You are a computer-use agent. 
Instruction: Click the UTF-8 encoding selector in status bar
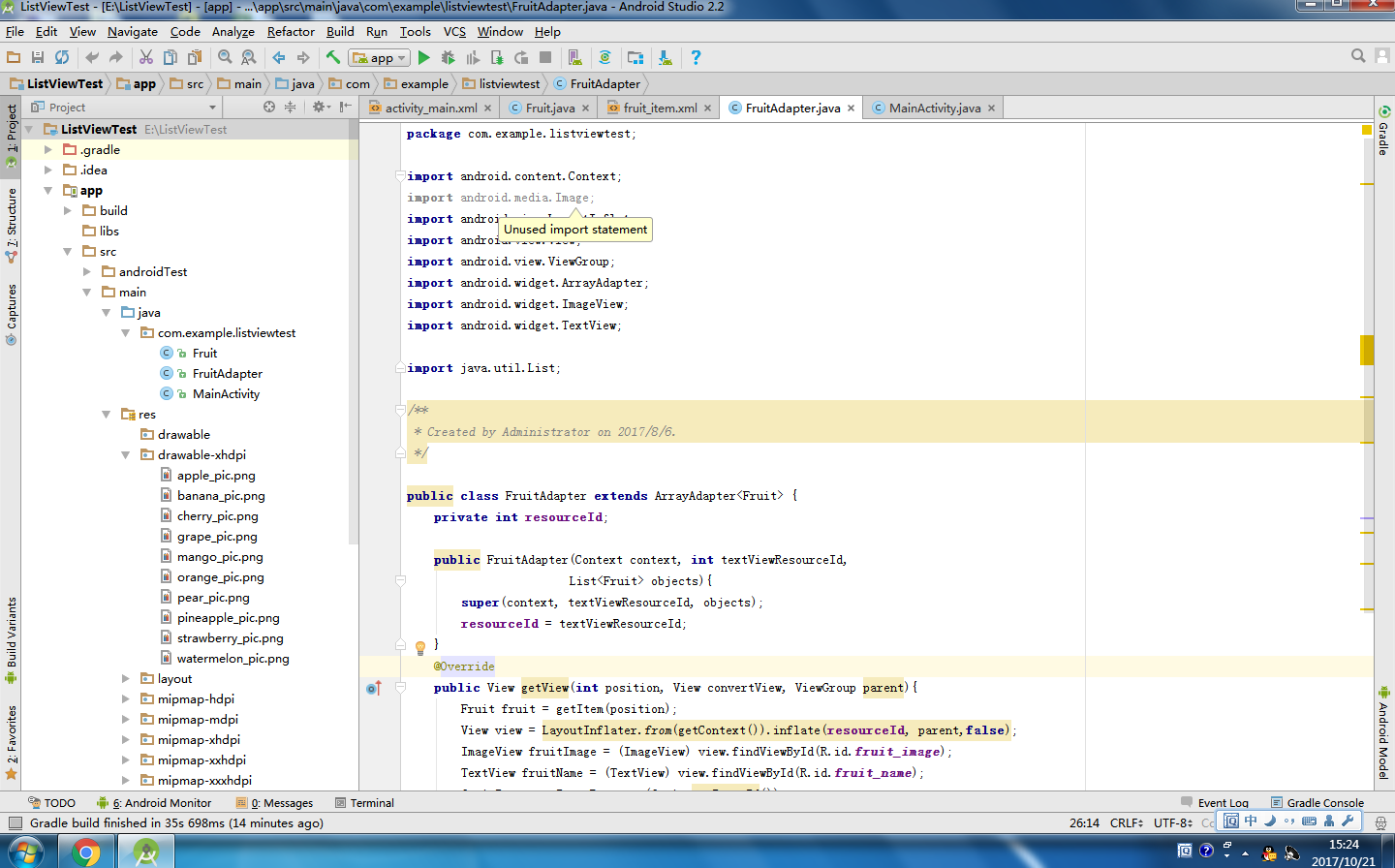pos(1173,823)
